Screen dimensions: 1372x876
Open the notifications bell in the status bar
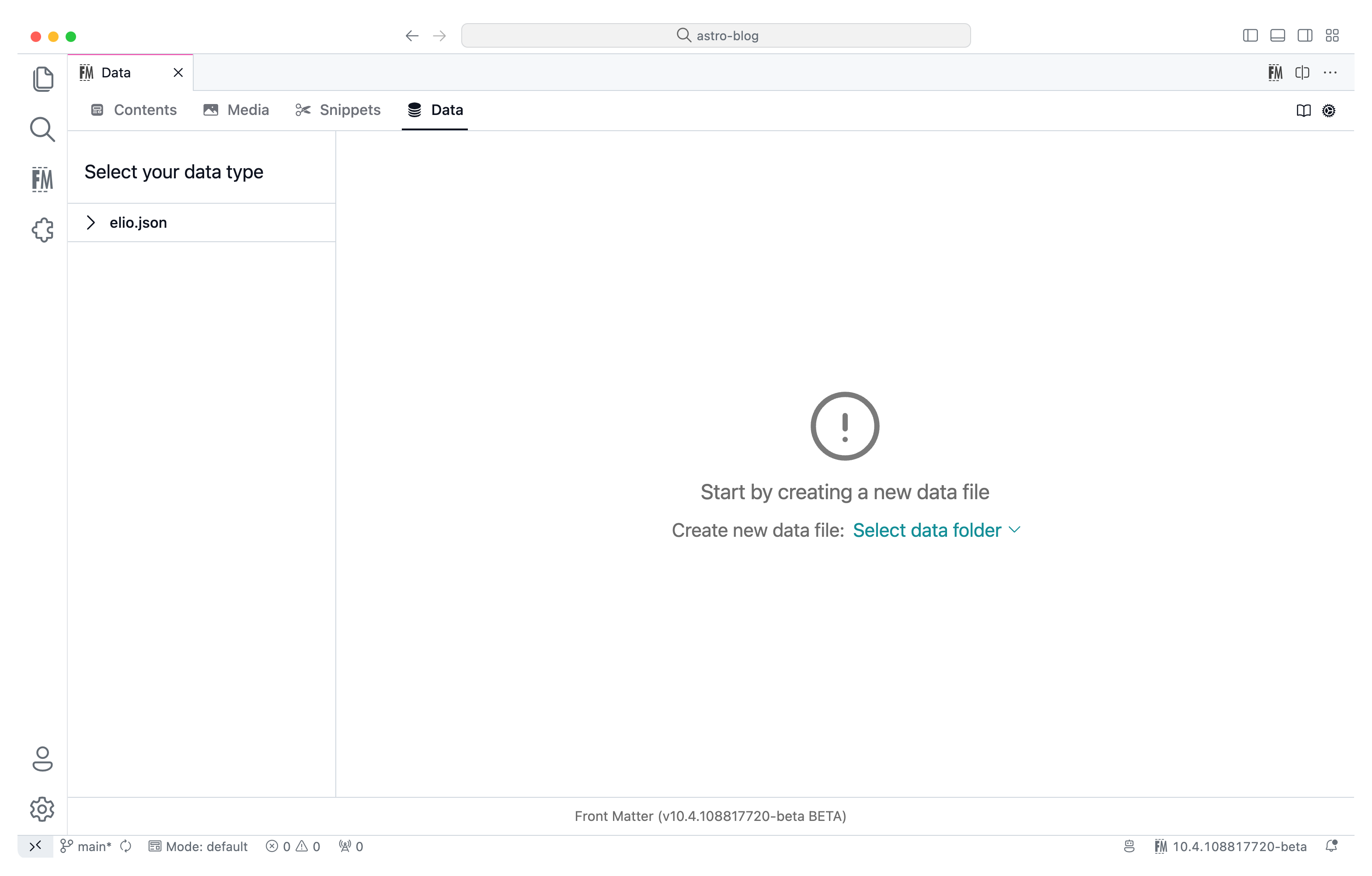(x=1331, y=846)
